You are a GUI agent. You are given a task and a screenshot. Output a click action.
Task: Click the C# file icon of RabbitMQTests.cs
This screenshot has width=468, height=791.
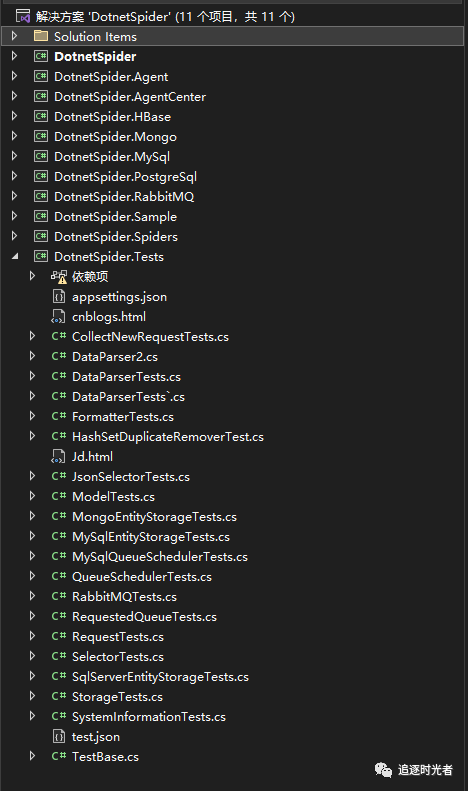pos(59,596)
